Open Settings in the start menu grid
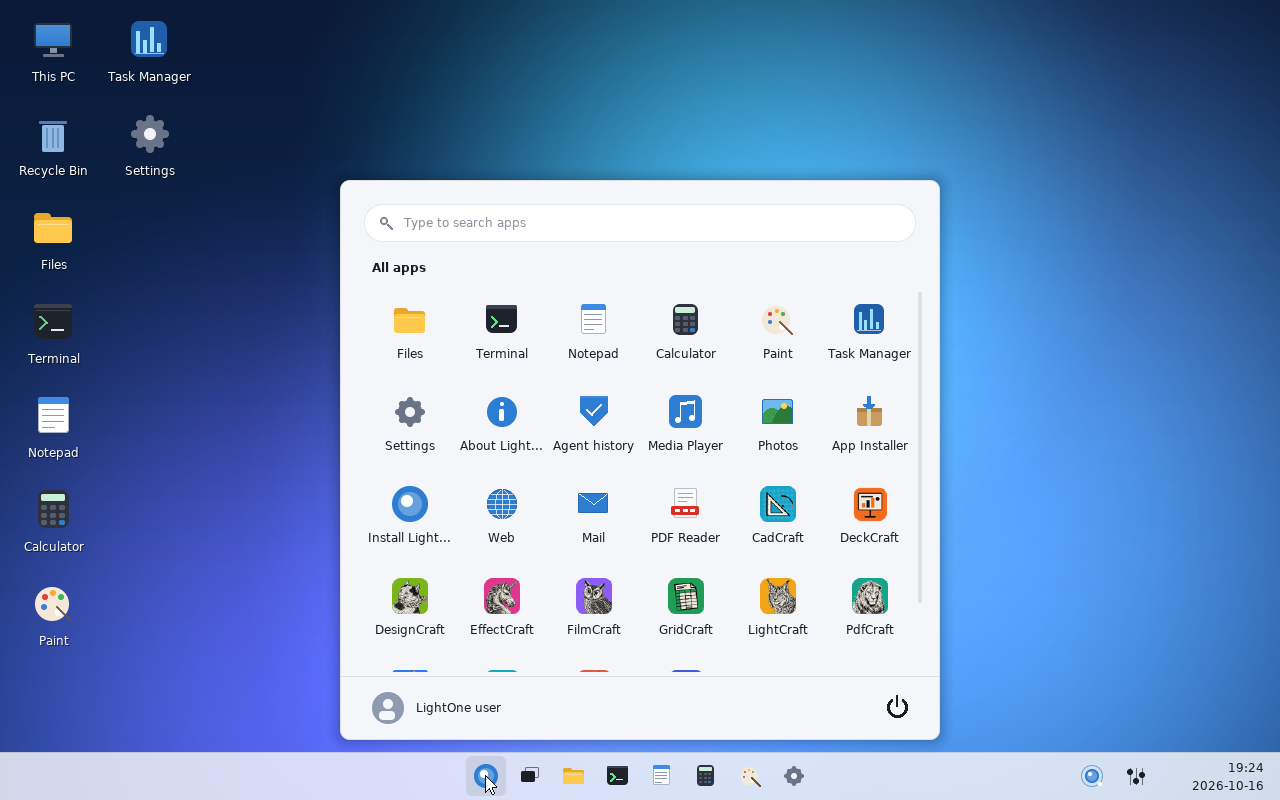Screen dimensions: 1280x800 pos(409,423)
